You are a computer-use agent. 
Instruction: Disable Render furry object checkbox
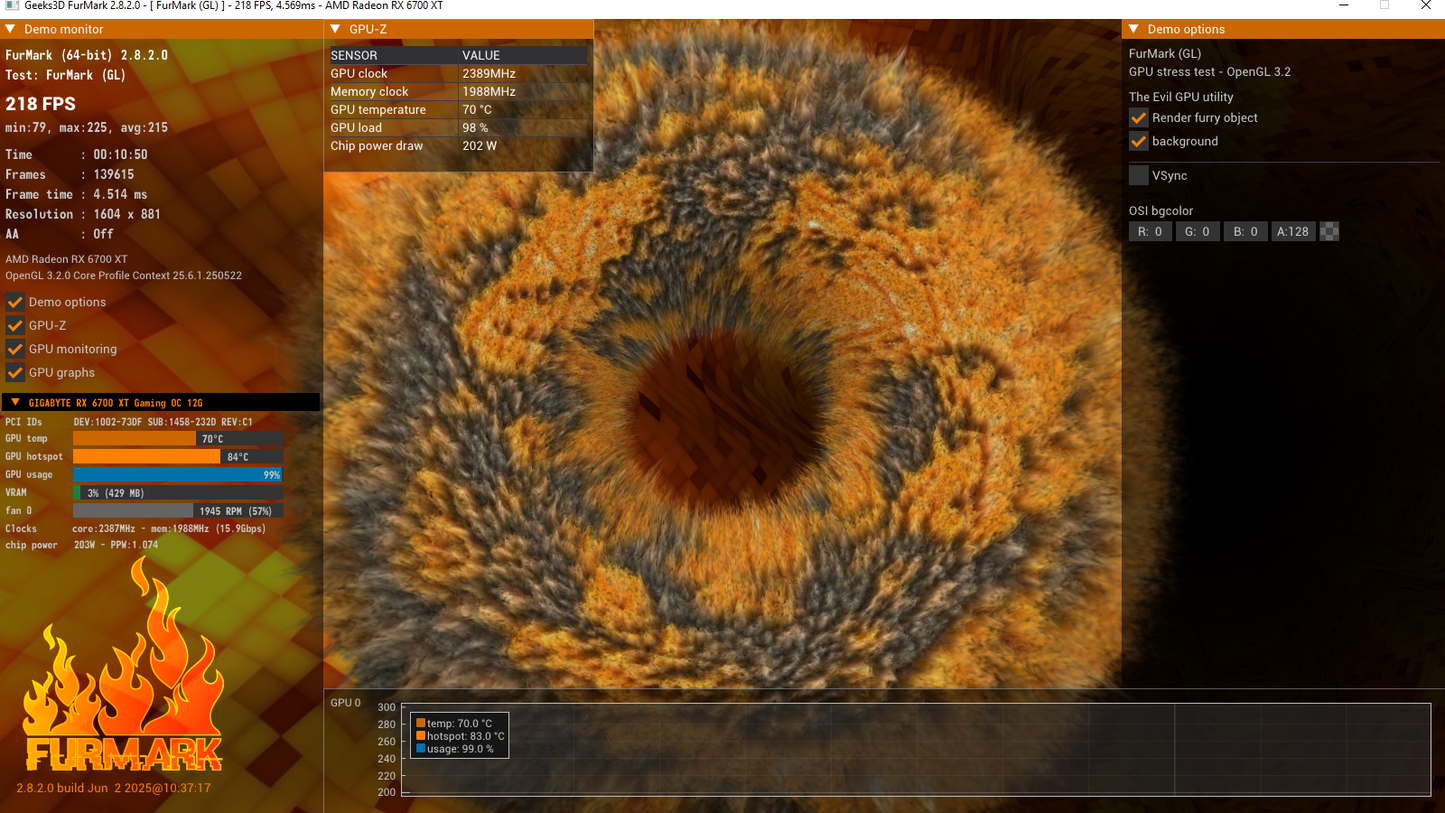pyautogui.click(x=1138, y=118)
